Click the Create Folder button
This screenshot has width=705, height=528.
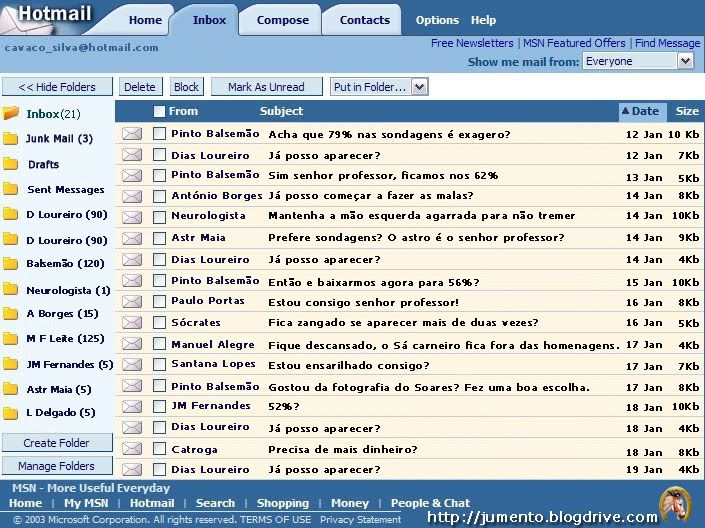coord(57,443)
